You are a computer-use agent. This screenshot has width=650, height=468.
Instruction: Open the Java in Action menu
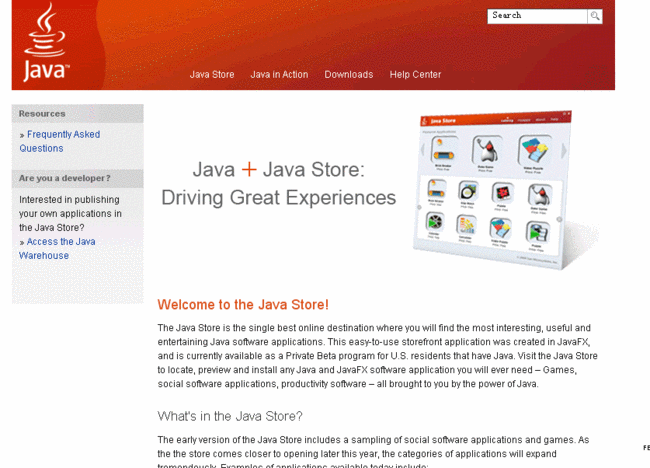(x=279, y=75)
